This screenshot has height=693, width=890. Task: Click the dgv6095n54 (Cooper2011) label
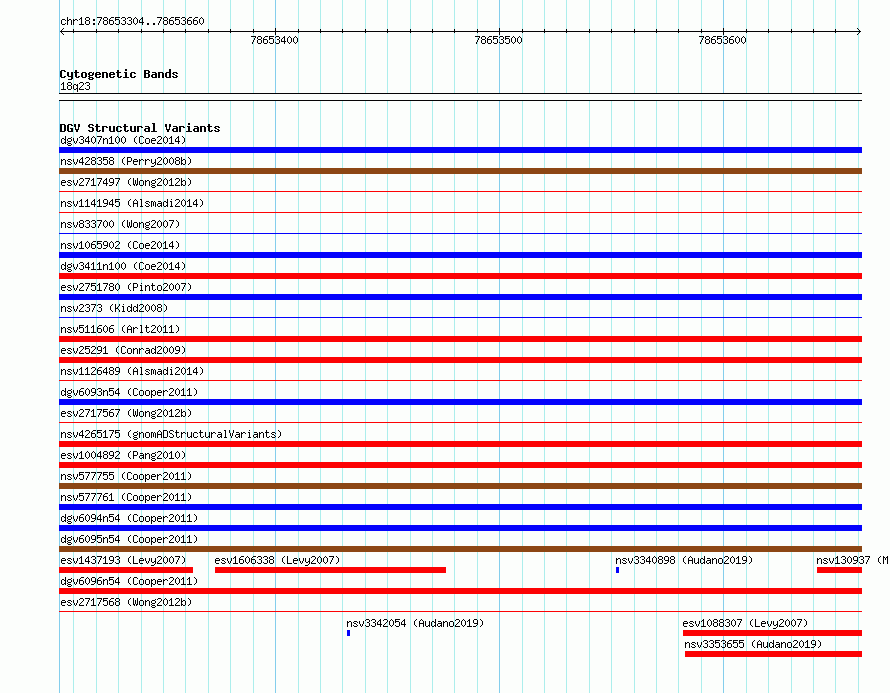coord(129,539)
